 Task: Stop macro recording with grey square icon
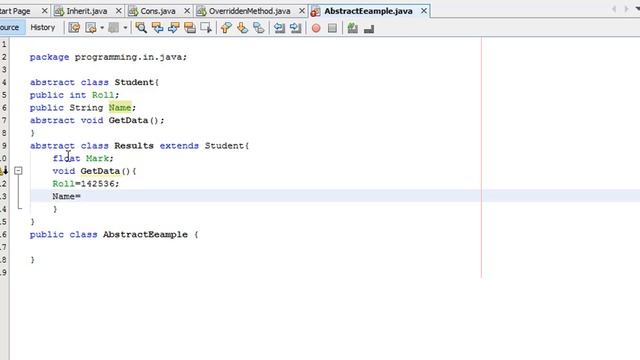point(332,28)
